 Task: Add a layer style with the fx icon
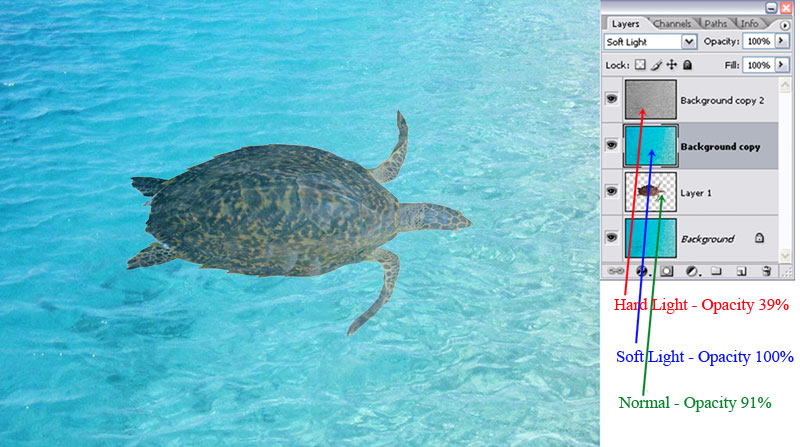[642, 271]
